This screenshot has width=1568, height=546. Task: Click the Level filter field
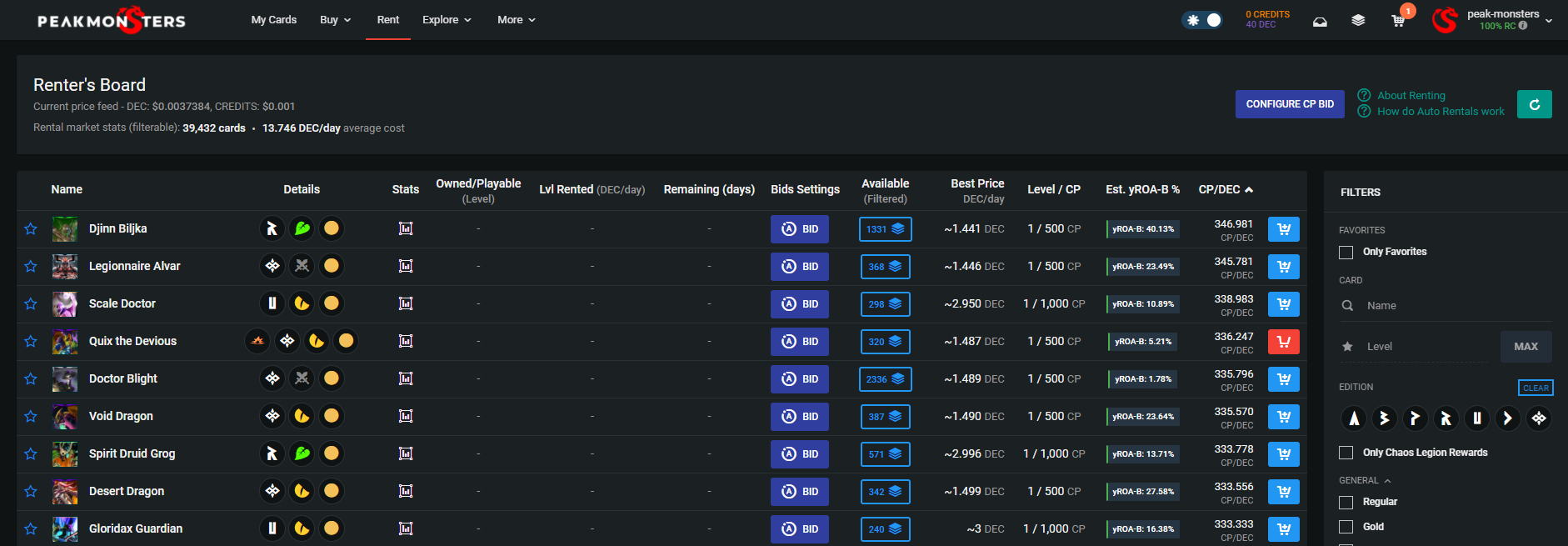pos(1416,347)
